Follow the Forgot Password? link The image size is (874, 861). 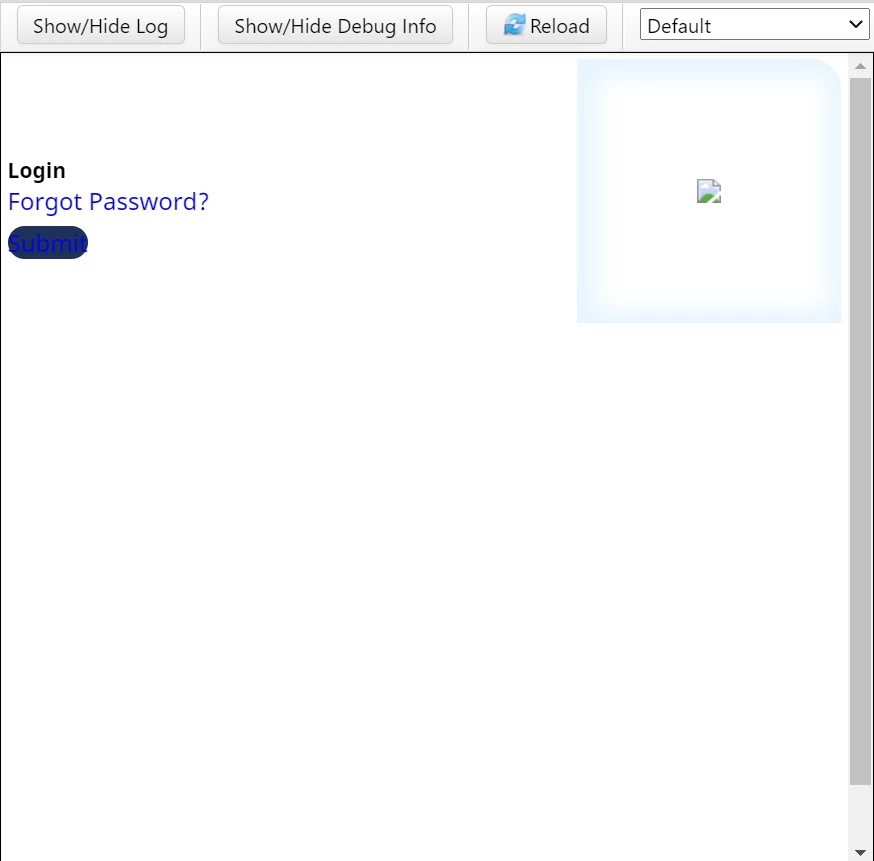(x=108, y=202)
